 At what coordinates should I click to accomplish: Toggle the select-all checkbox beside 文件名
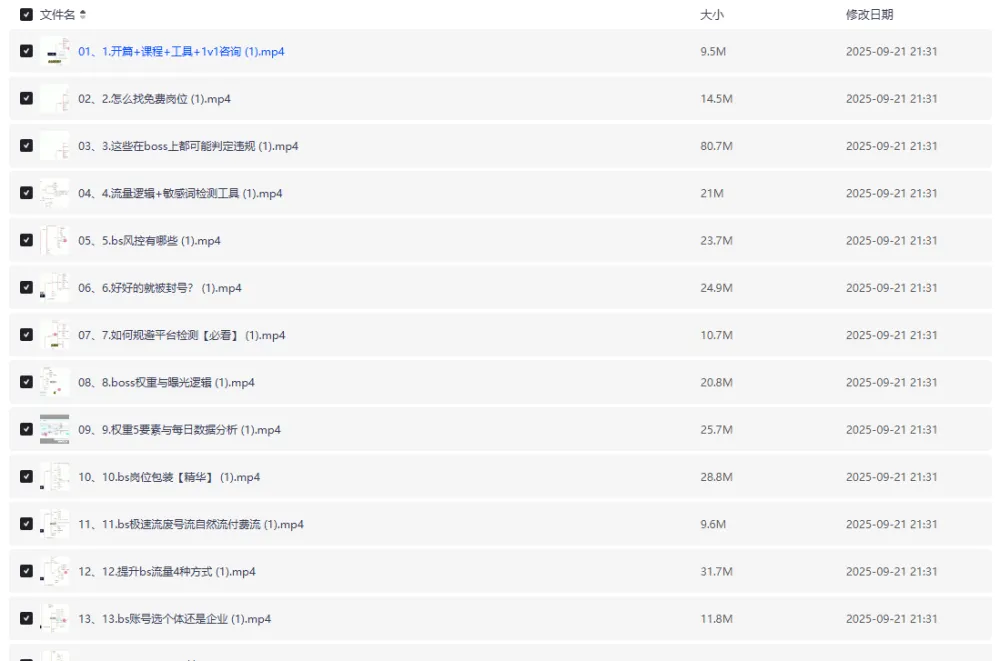(26, 15)
